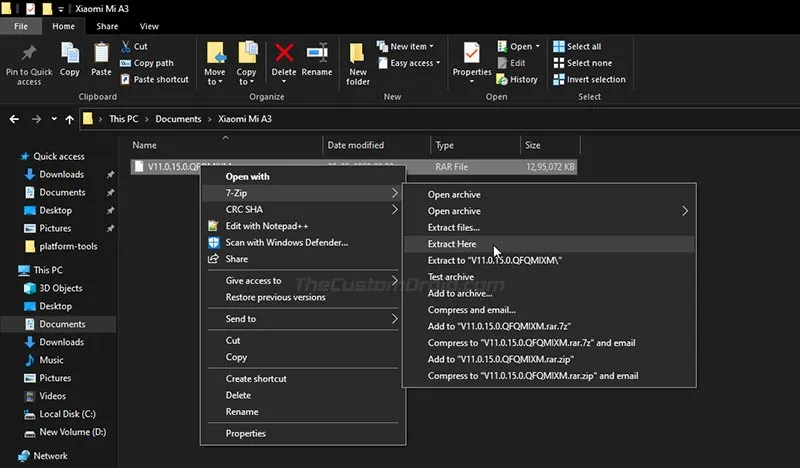The height and width of the screenshot is (468, 800).
Task: Click the red Delete icon
Action: (284, 54)
